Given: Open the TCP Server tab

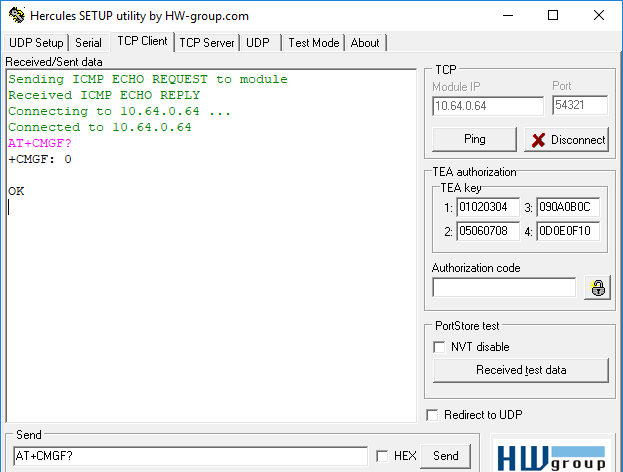Looking at the screenshot, I should pyautogui.click(x=207, y=43).
